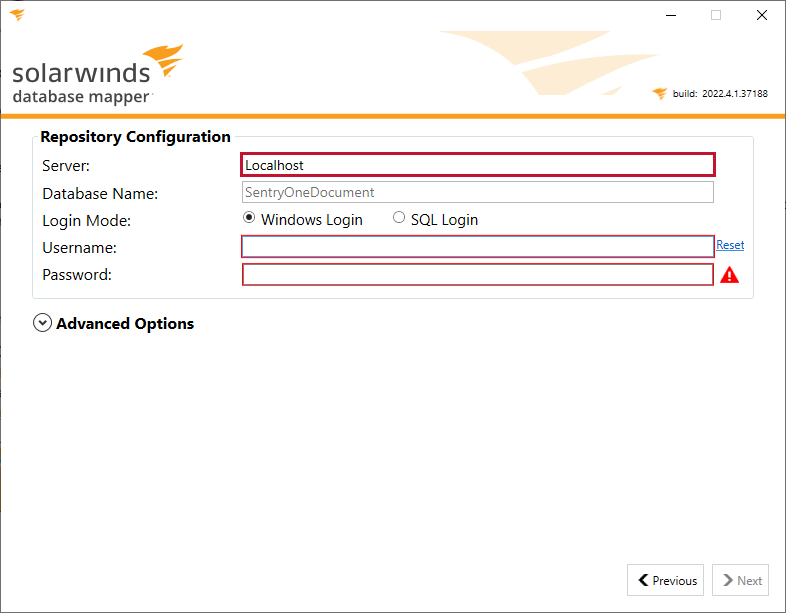Viewport: 786px width, 613px height.
Task: Select the SQL Login radio button
Action: [x=399, y=218]
